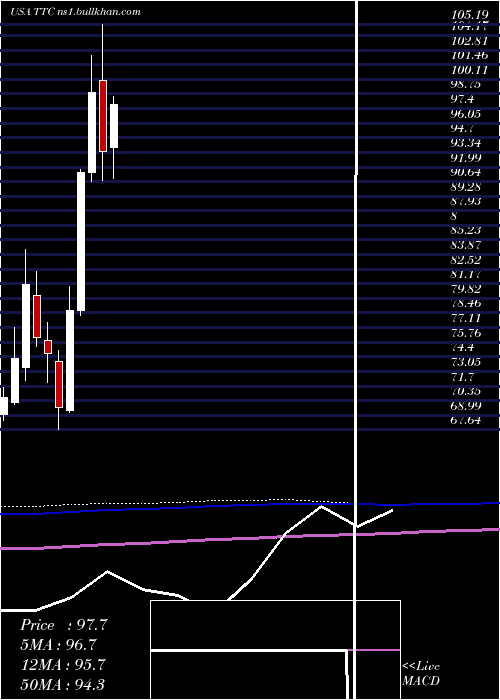Select the 101.46 price axis label

click(x=470, y=56)
